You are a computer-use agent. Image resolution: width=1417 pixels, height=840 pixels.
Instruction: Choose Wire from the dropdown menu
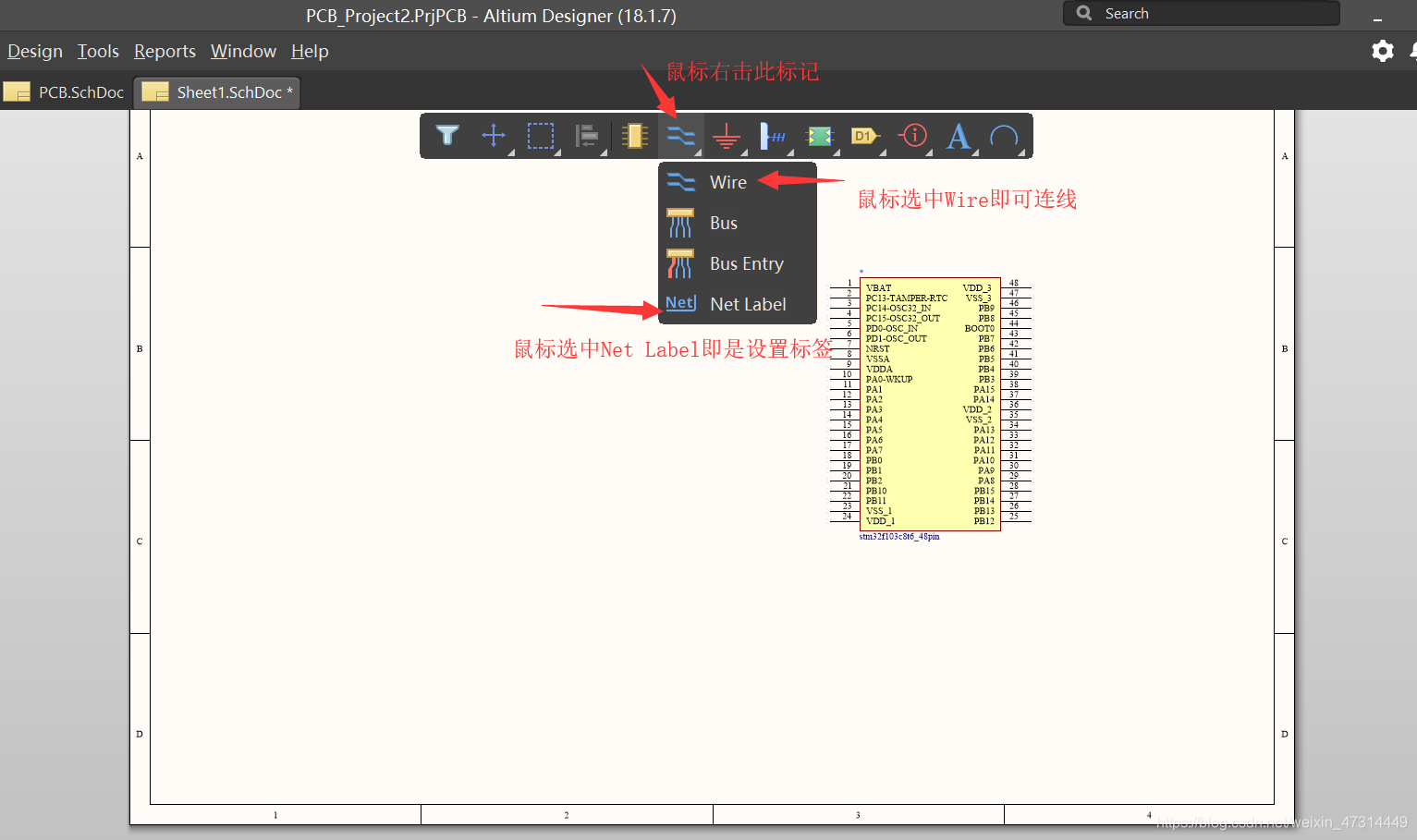coord(738,182)
